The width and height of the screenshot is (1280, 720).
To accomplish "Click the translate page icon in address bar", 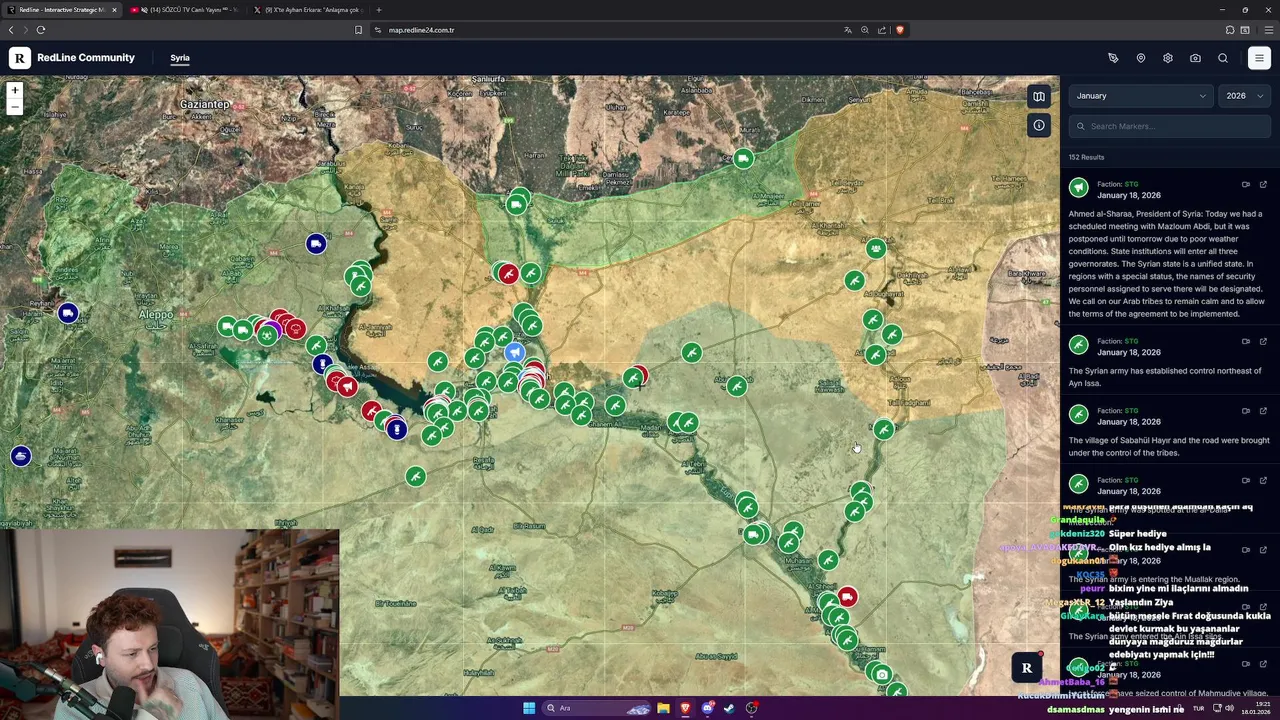I will point(848,30).
